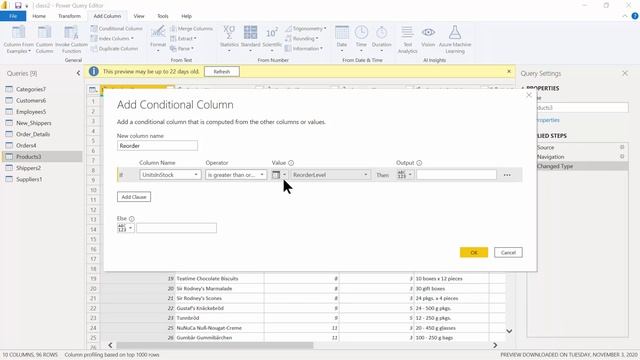640x360 pixels.
Task: Click the Value info icon
Action: tap(291, 163)
